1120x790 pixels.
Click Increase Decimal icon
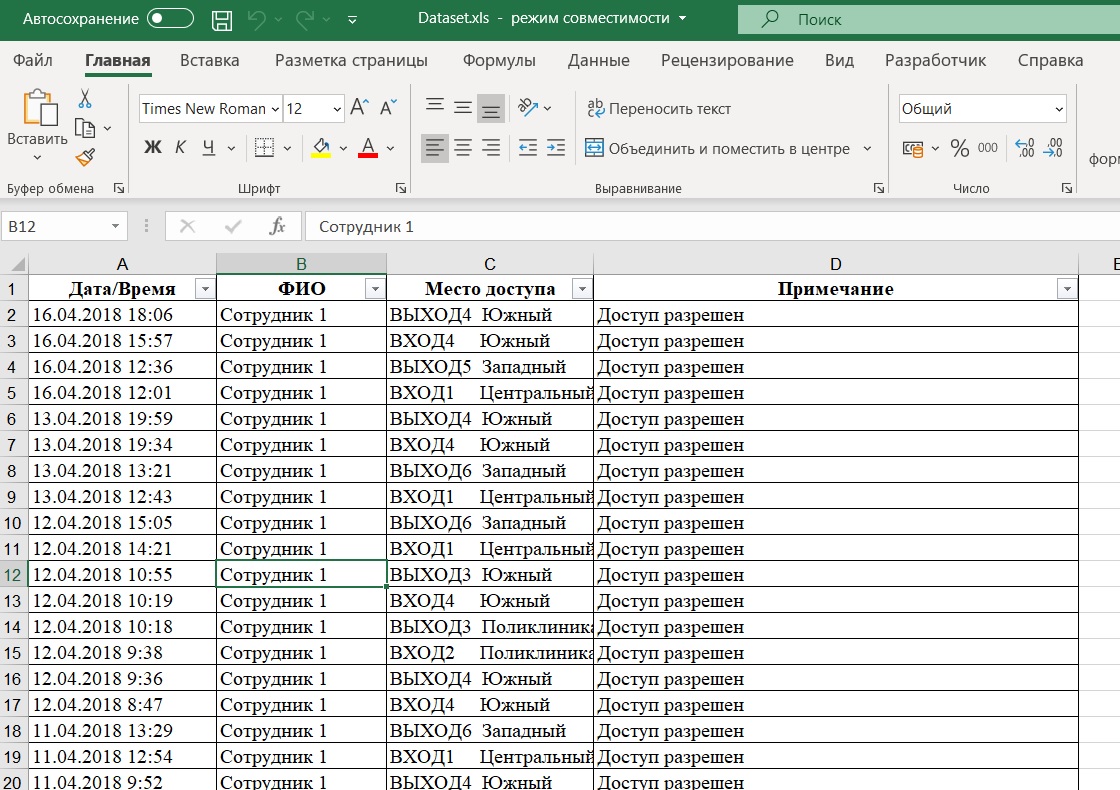click(1025, 148)
